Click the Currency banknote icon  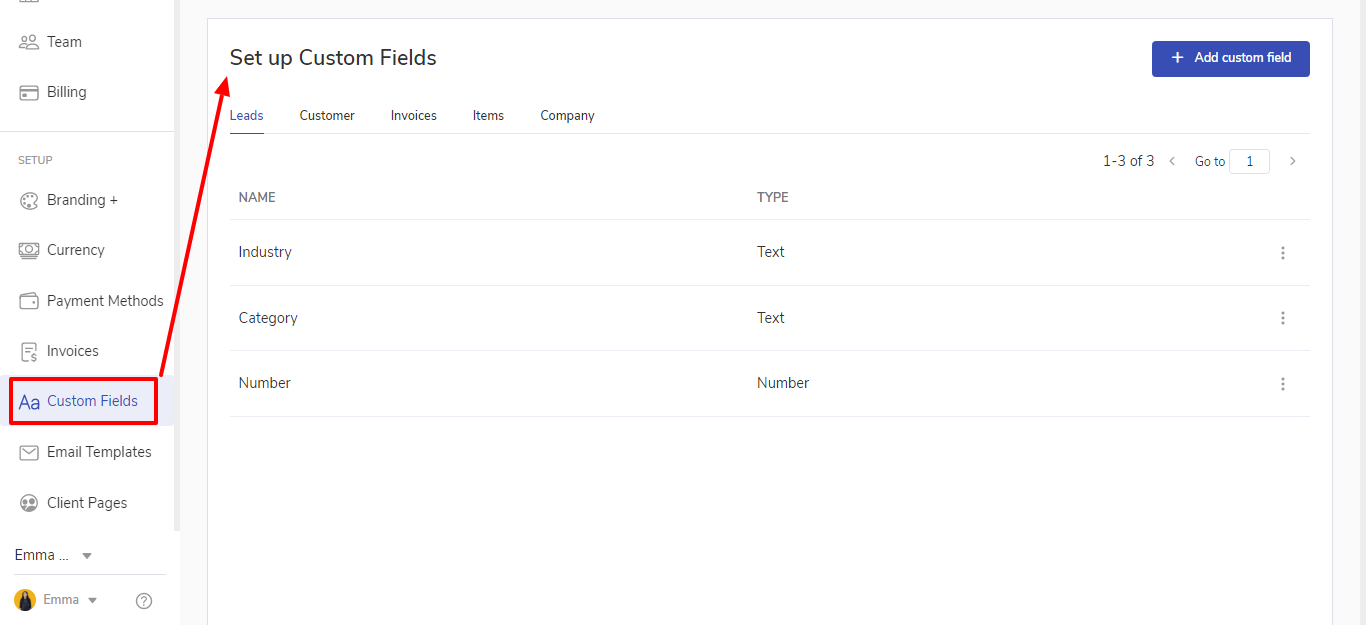(x=29, y=250)
